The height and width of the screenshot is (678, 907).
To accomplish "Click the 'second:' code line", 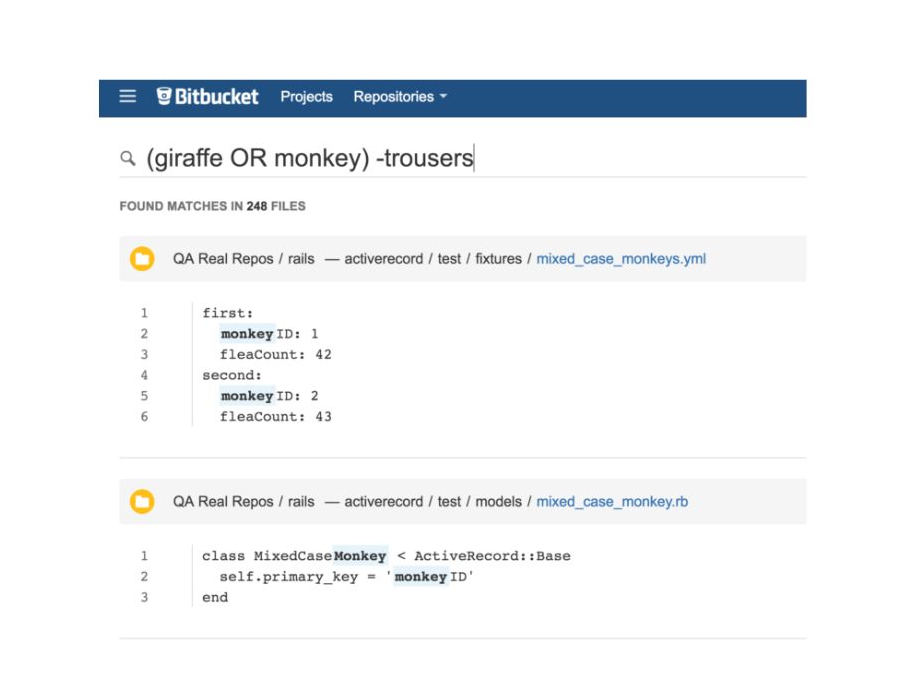I will (x=231, y=375).
